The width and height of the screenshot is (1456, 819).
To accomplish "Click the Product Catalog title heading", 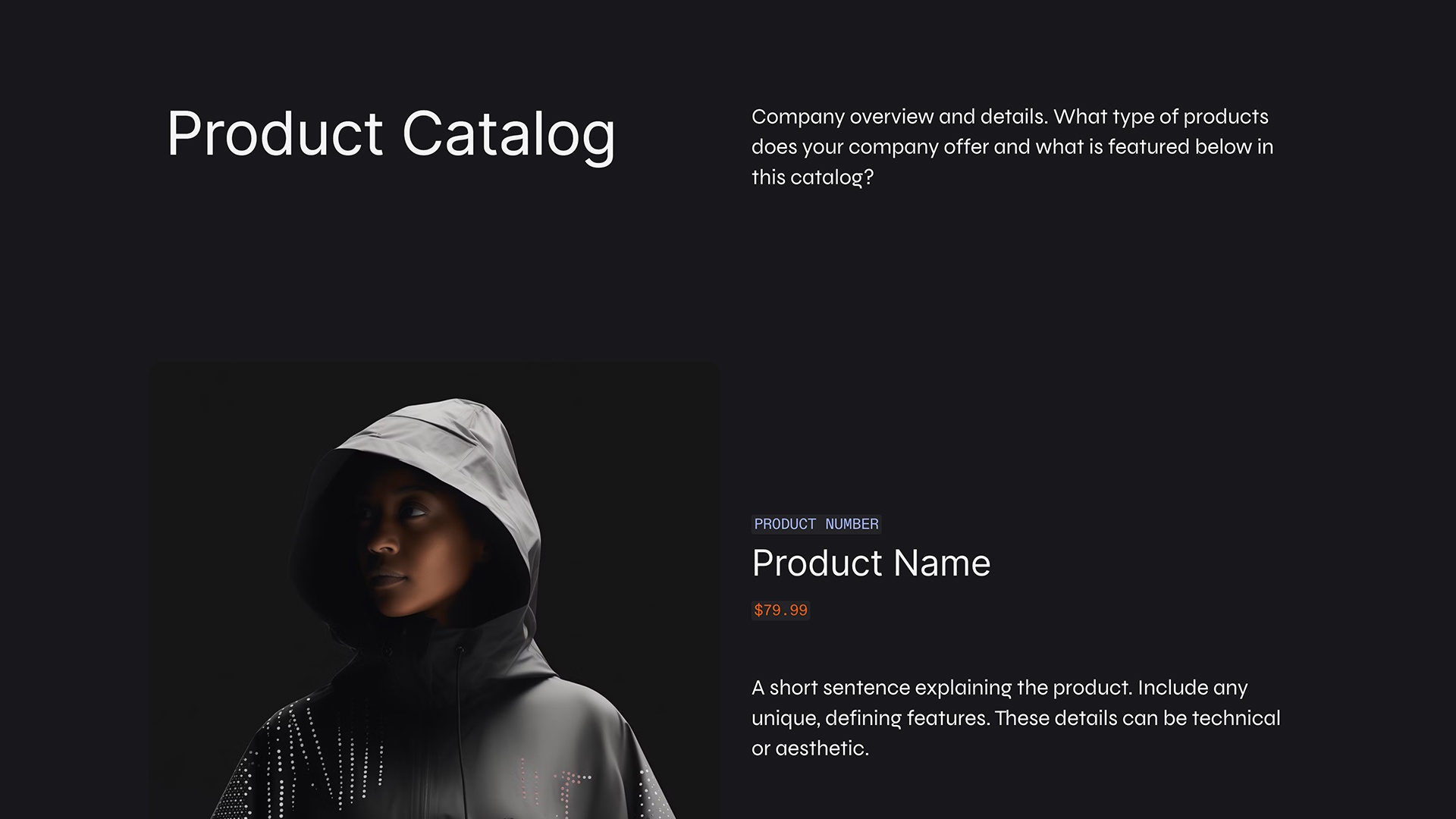I will pyautogui.click(x=391, y=134).
